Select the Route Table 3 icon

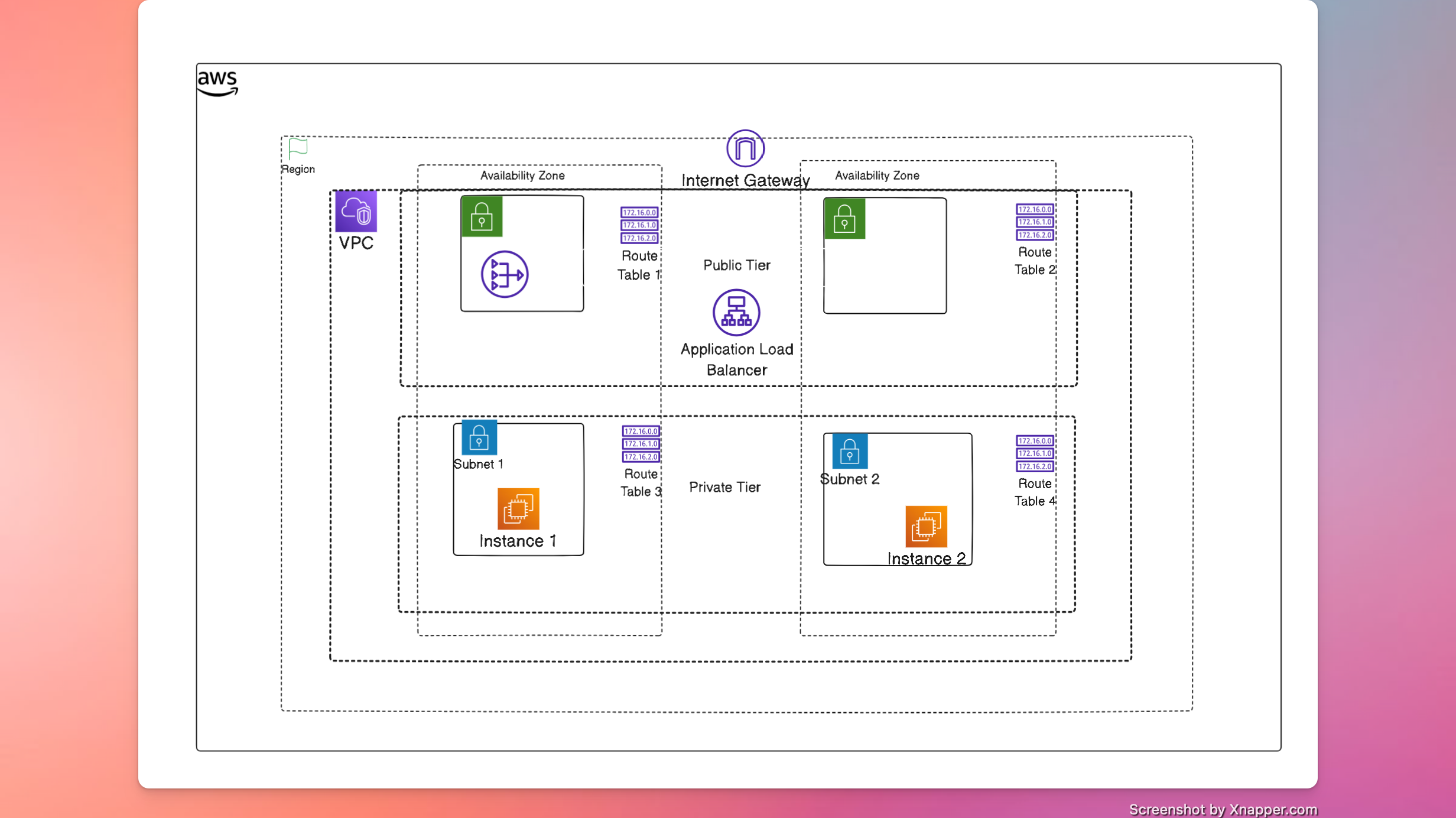tap(641, 444)
